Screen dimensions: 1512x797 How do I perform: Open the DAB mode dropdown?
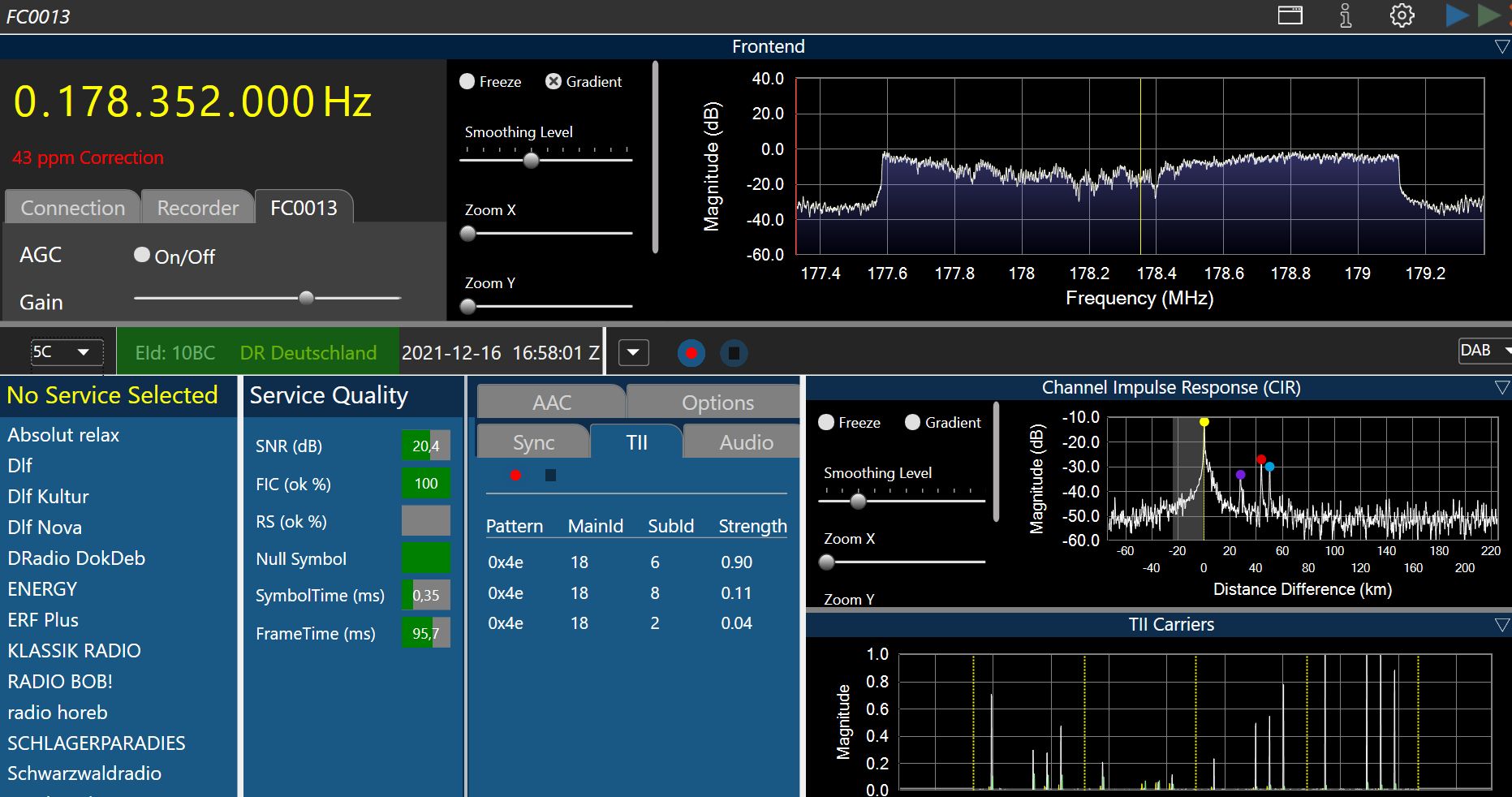point(1484,351)
